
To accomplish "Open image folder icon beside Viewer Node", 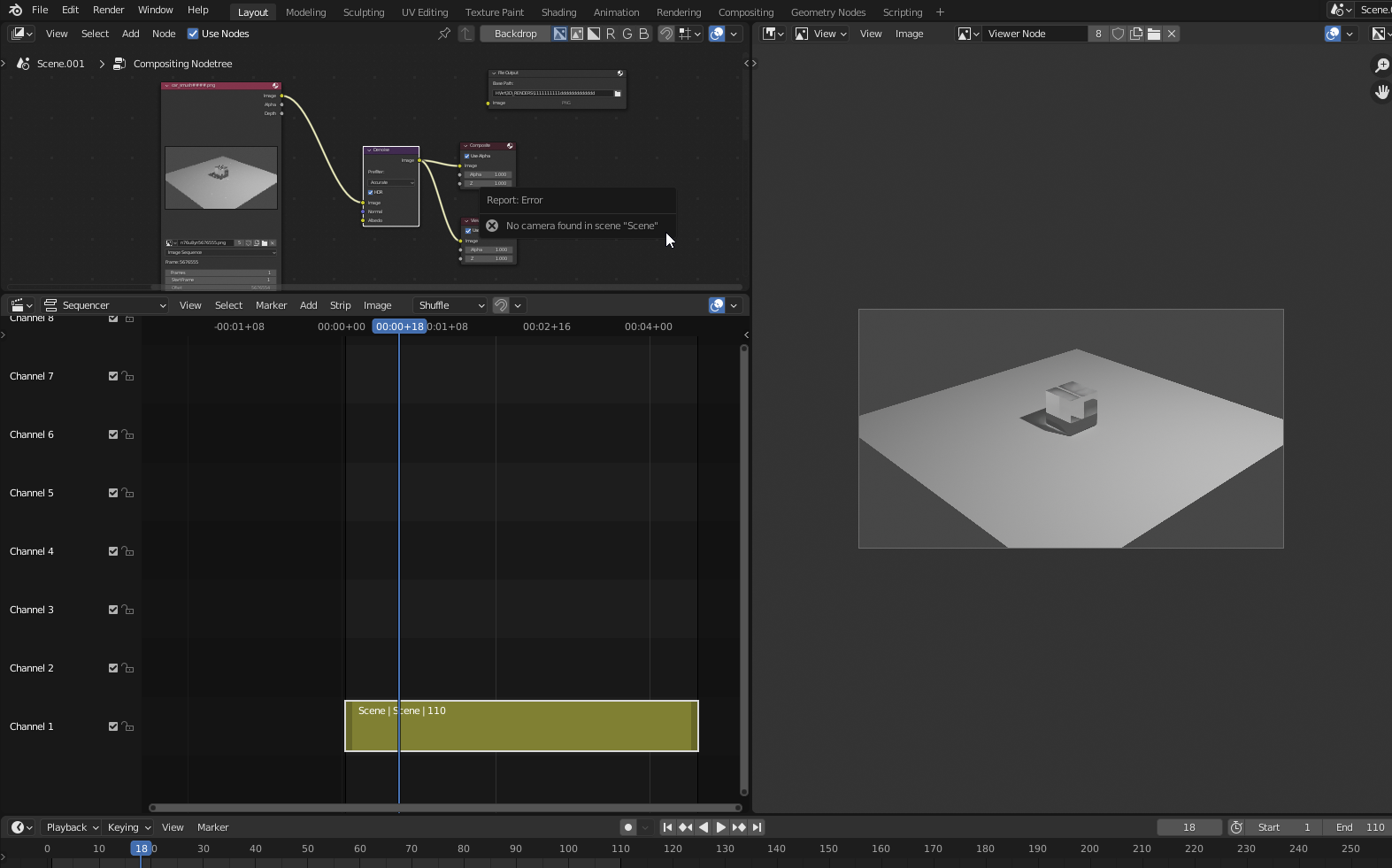I will tap(1154, 34).
